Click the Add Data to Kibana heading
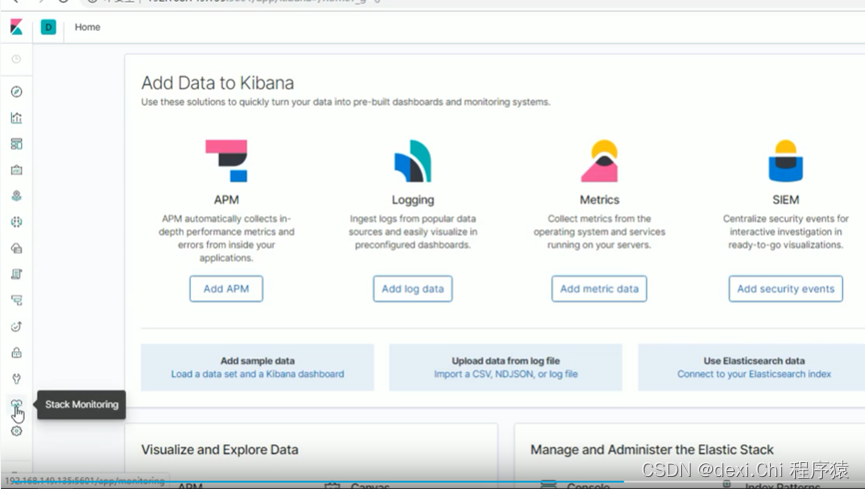This screenshot has width=865, height=489. (217, 83)
